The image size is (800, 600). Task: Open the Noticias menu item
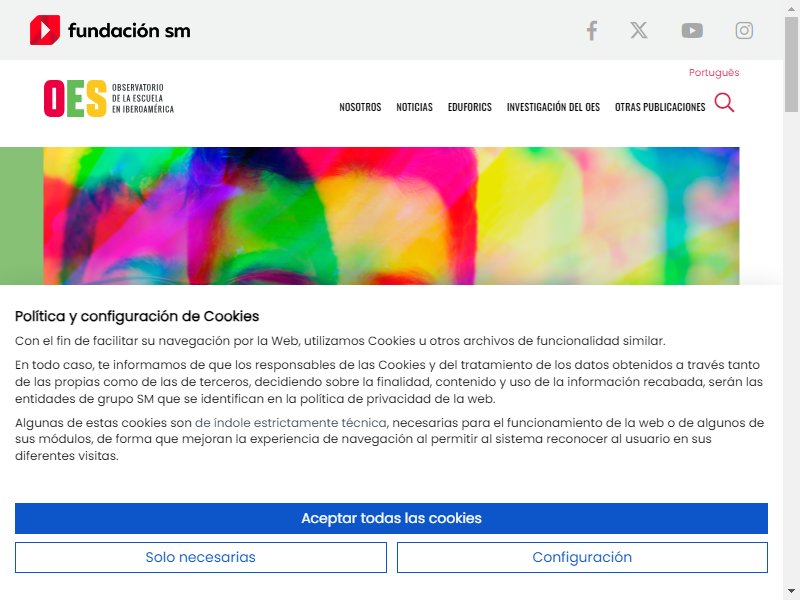[414, 107]
